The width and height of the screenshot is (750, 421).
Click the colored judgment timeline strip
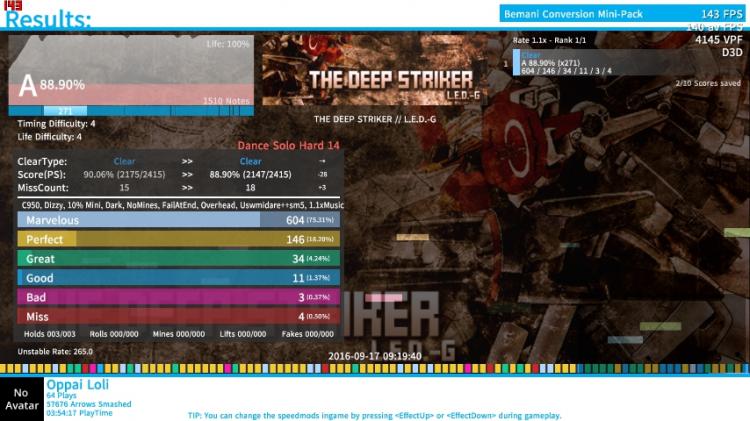(375, 368)
